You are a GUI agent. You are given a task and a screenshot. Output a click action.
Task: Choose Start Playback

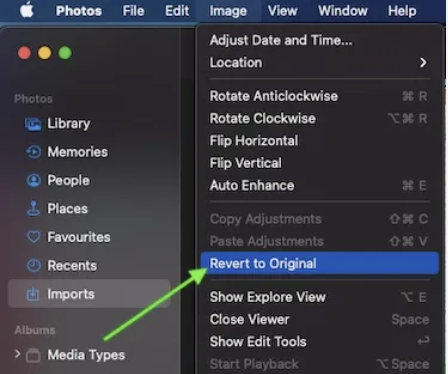[x=319, y=364]
